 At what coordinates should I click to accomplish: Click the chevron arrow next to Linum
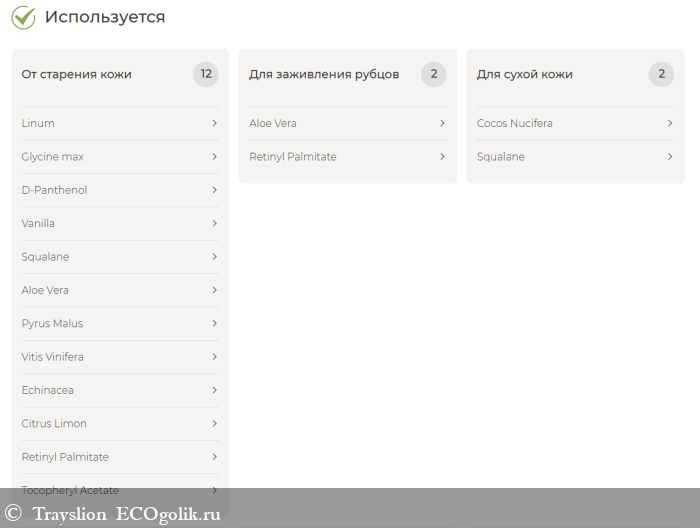tap(214, 123)
